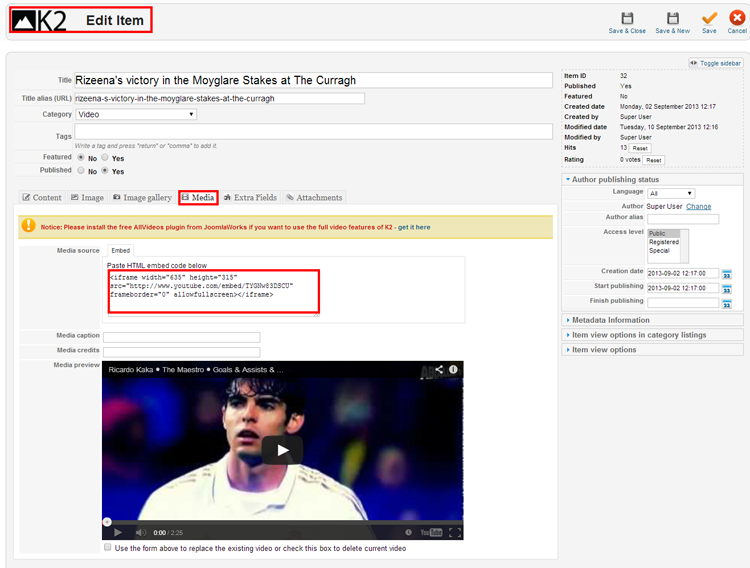
Task: Enter fullscreen mode in the video player
Action: pos(454,532)
